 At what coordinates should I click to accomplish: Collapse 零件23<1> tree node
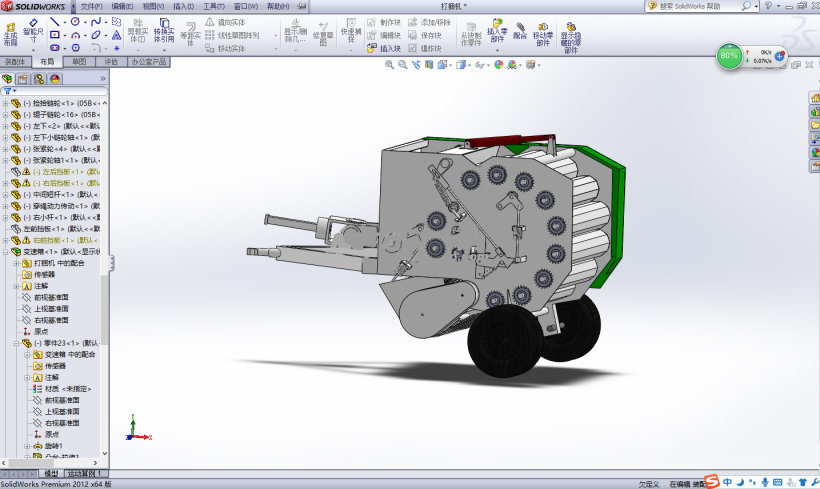pos(16,343)
